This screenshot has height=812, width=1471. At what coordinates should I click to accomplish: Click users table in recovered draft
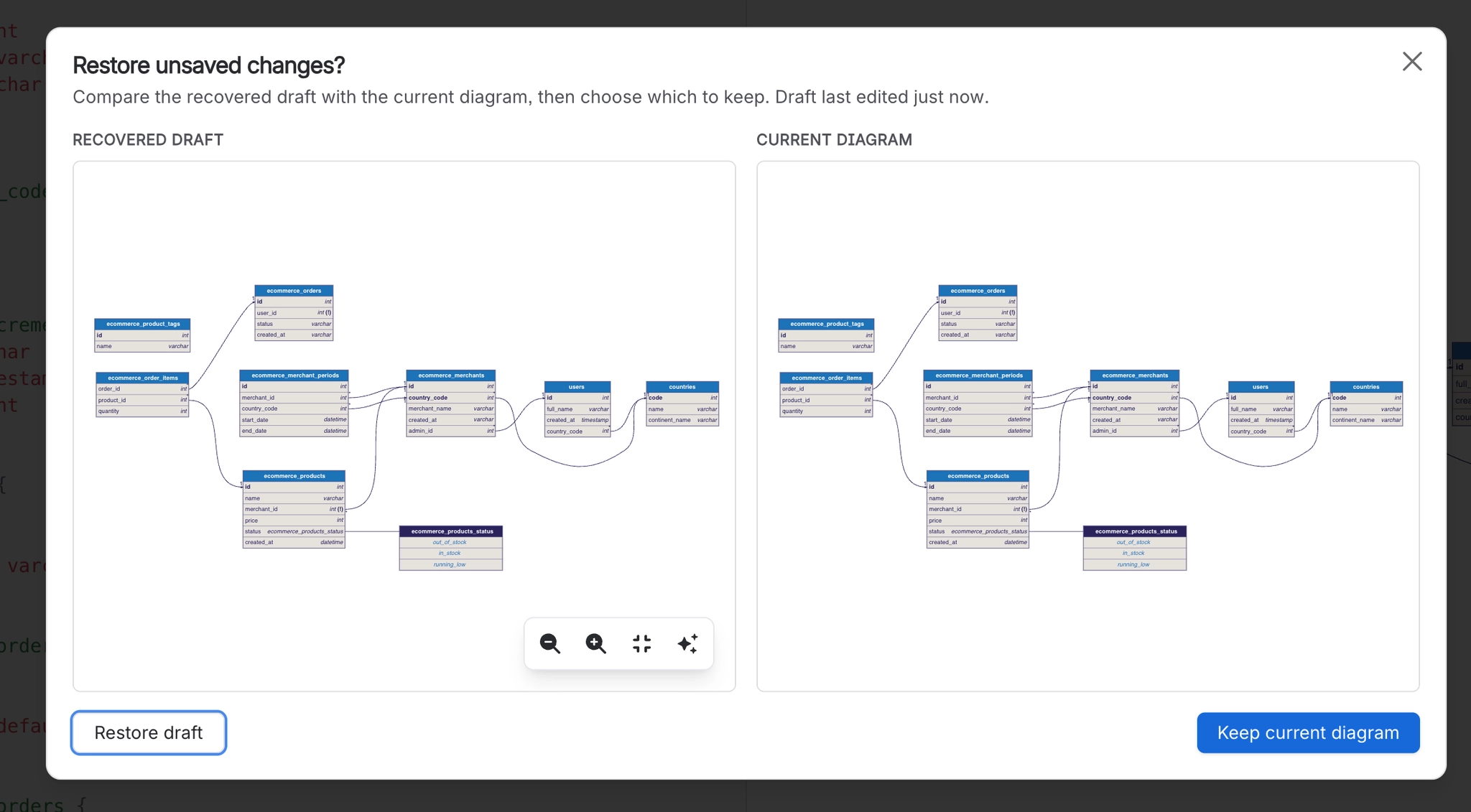coord(577,409)
